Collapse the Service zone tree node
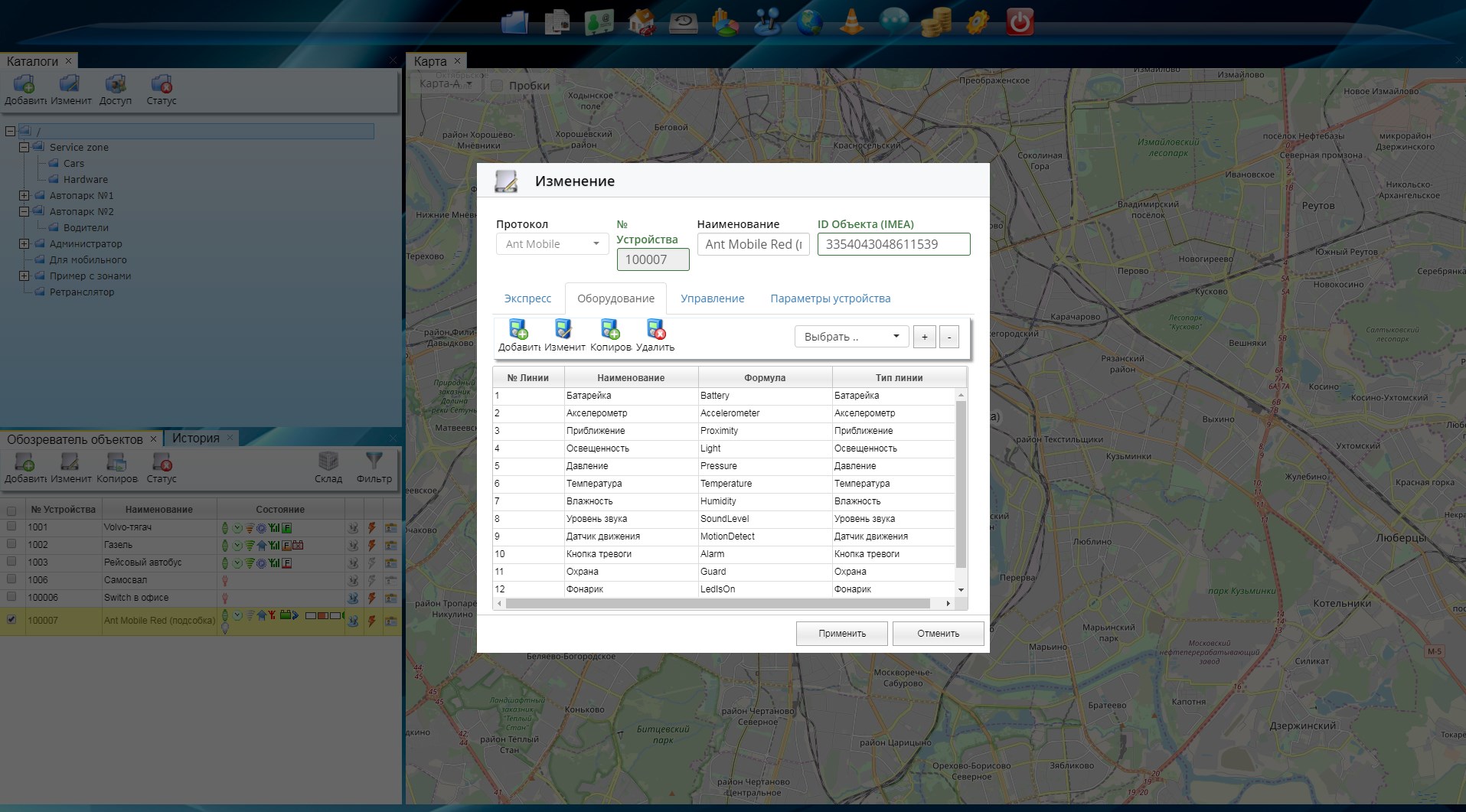The width and height of the screenshot is (1466, 812). (24, 148)
